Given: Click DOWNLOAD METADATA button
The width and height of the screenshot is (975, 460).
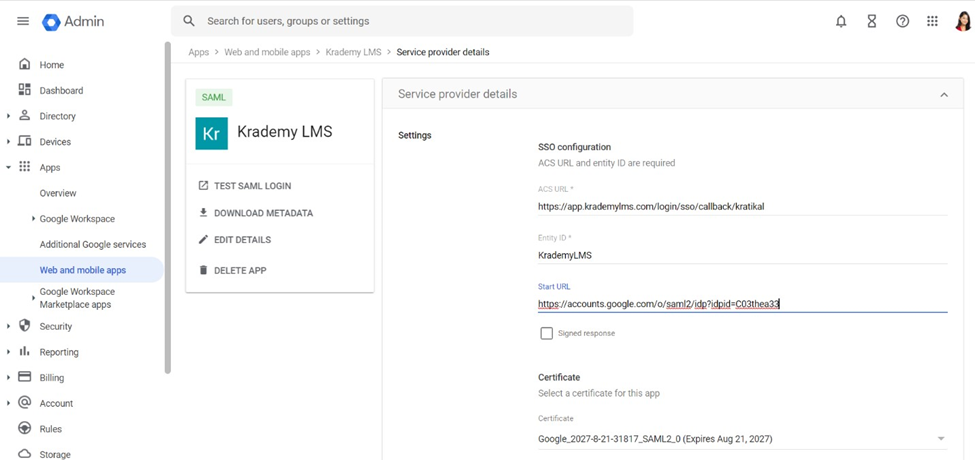Looking at the screenshot, I should coord(256,213).
